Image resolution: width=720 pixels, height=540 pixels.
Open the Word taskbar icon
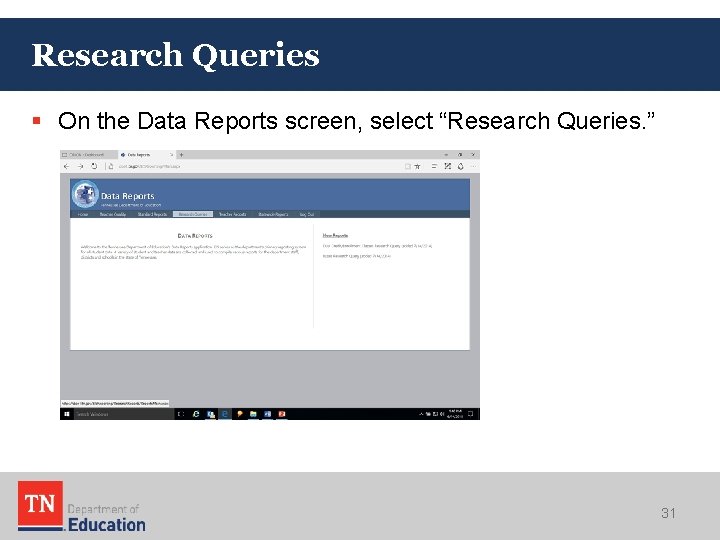click(268, 414)
